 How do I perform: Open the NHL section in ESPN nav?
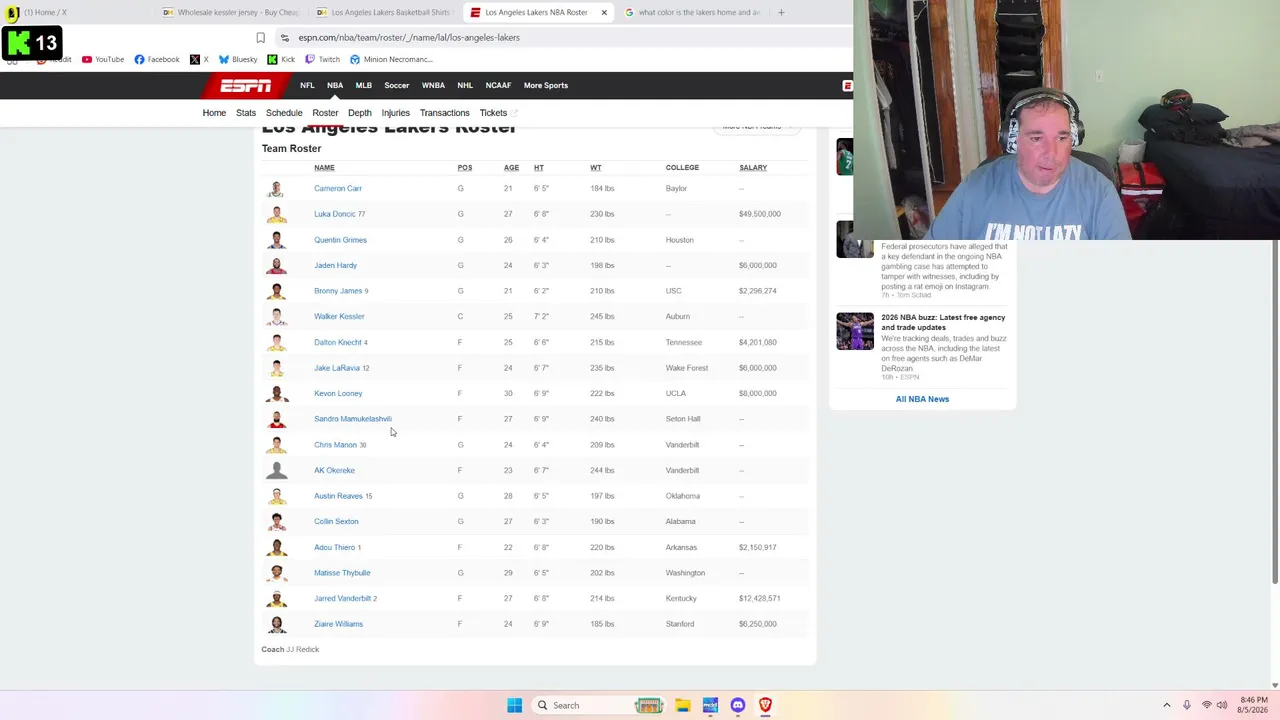[465, 85]
